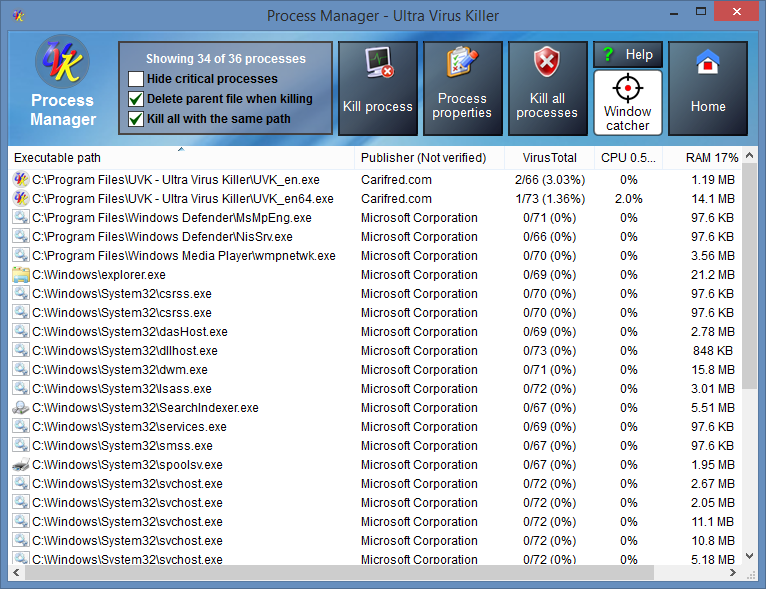Click the 5.51 MB RAM value
Viewport: 766px width, 589px height.
(713, 408)
